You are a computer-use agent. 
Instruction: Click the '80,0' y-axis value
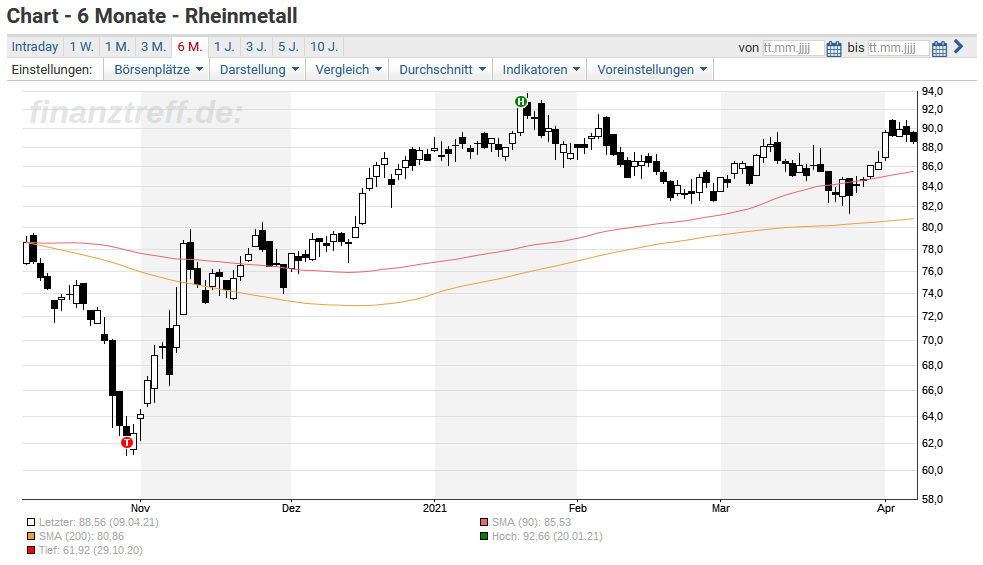point(932,228)
